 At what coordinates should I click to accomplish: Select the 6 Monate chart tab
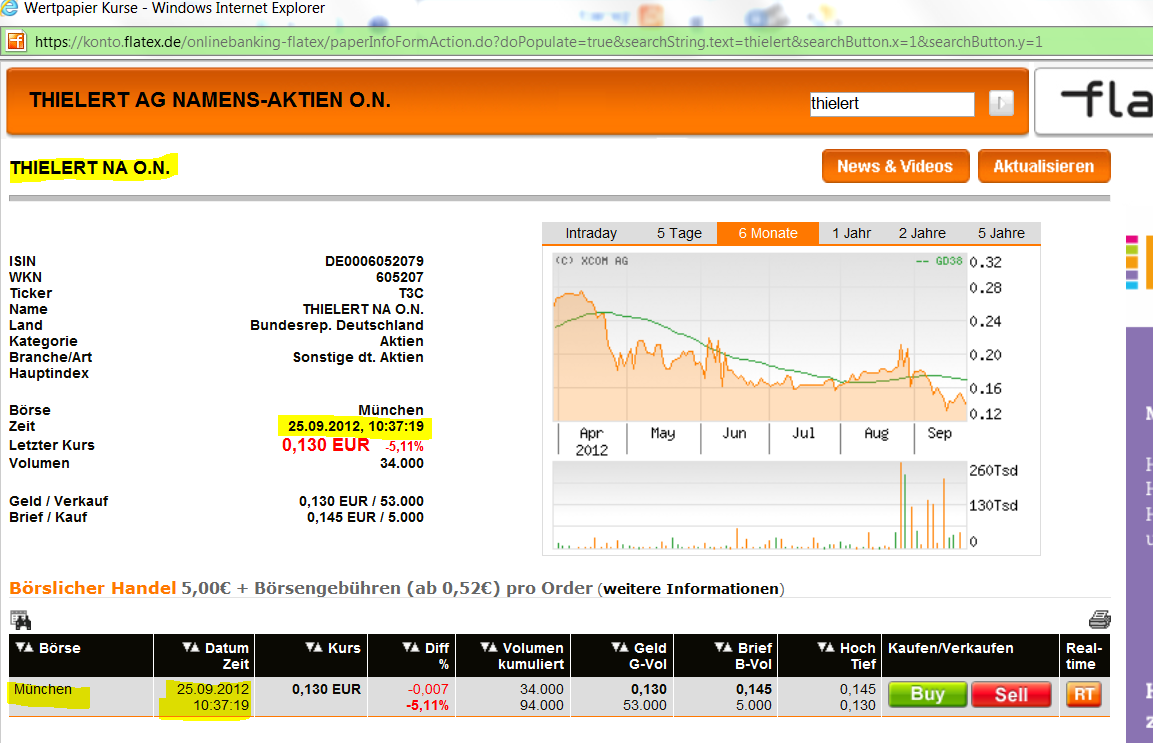[768, 233]
